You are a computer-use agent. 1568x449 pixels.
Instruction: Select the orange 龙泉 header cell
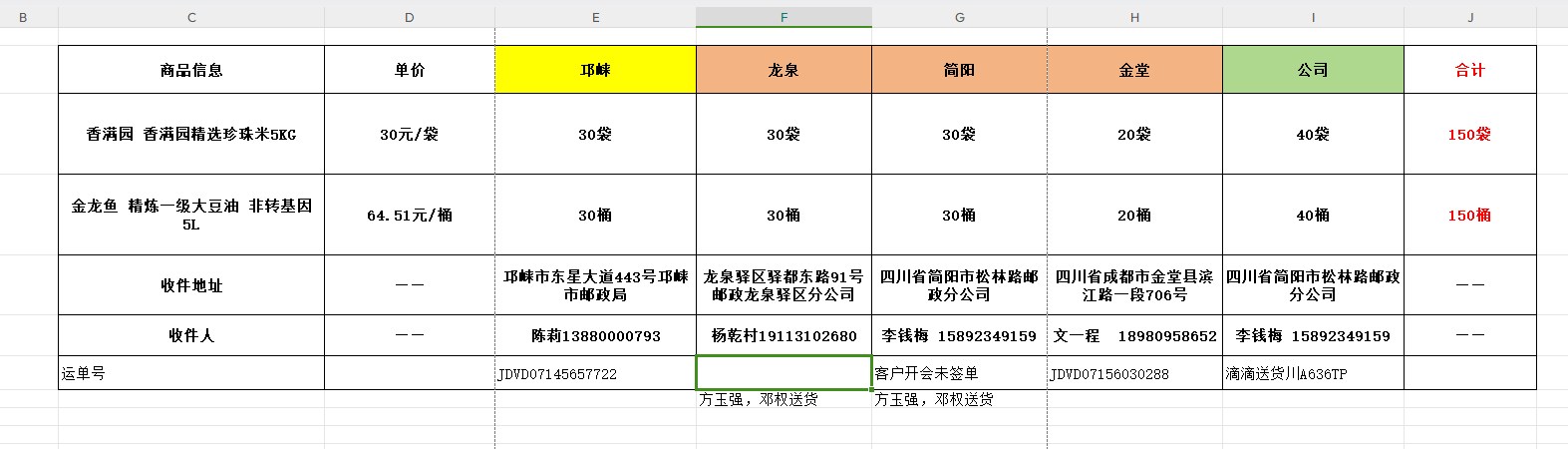pyautogui.click(x=784, y=70)
